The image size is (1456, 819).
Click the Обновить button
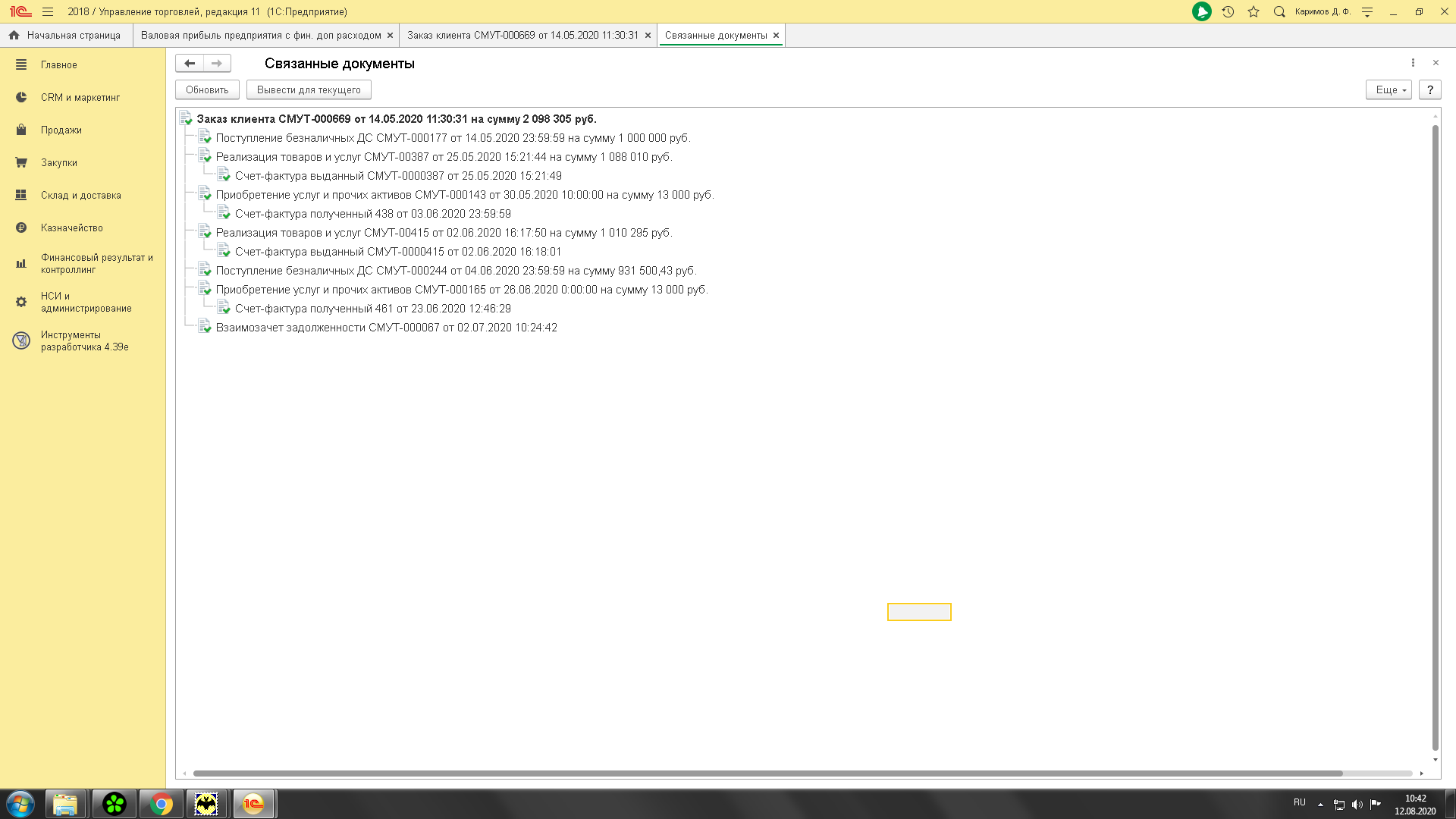[x=207, y=90]
